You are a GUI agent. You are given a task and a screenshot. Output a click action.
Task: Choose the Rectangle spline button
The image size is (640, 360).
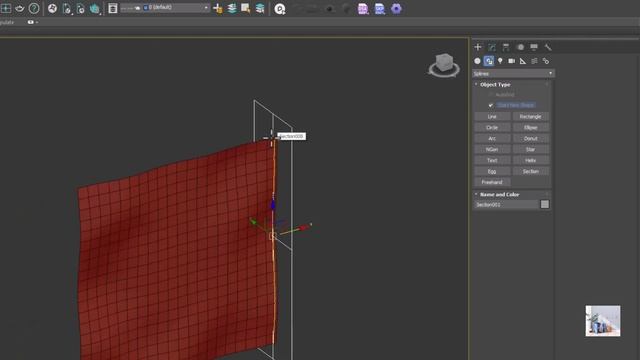pos(531,117)
